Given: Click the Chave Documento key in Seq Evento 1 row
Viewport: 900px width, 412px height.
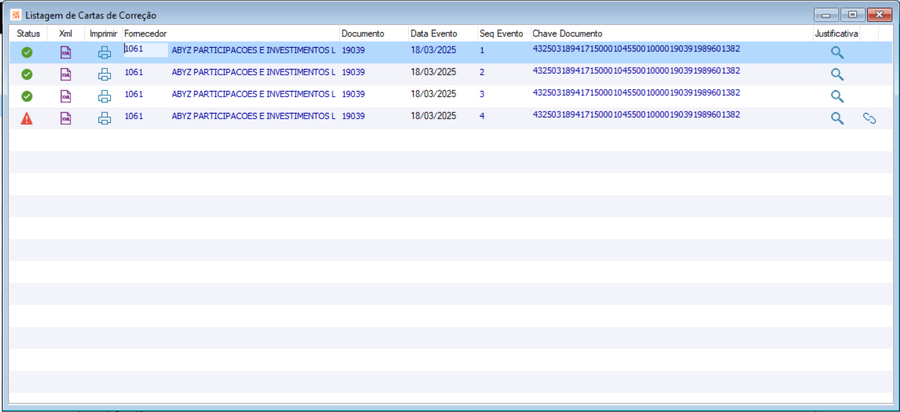Looking at the screenshot, I should tap(636, 49).
